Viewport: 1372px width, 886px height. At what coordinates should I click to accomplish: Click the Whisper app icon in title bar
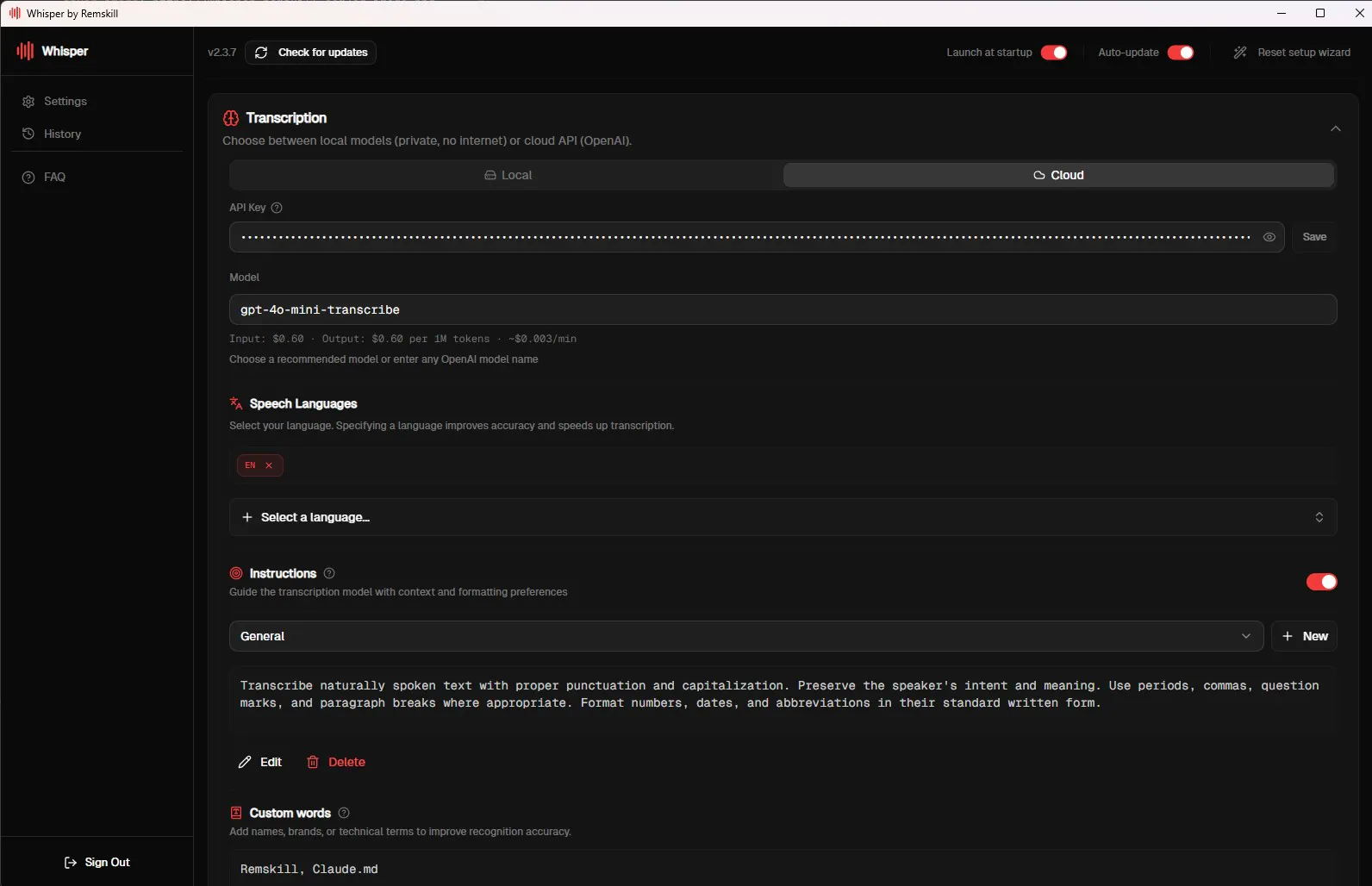[15, 13]
